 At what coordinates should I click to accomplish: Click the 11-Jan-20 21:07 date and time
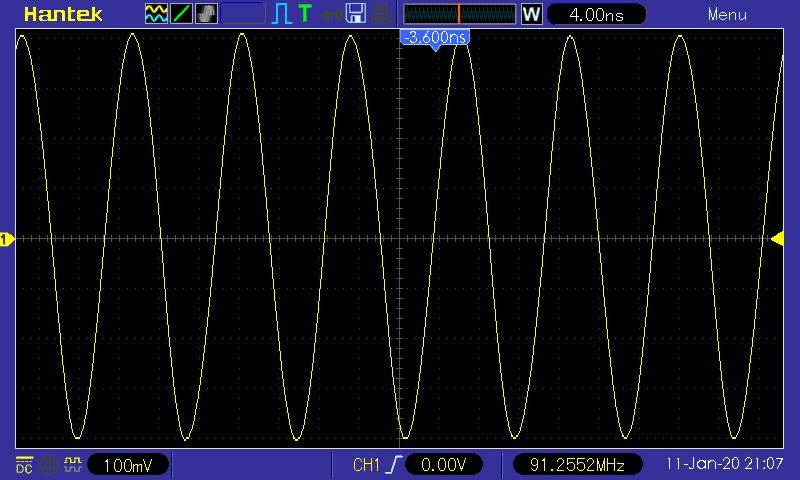[724, 464]
